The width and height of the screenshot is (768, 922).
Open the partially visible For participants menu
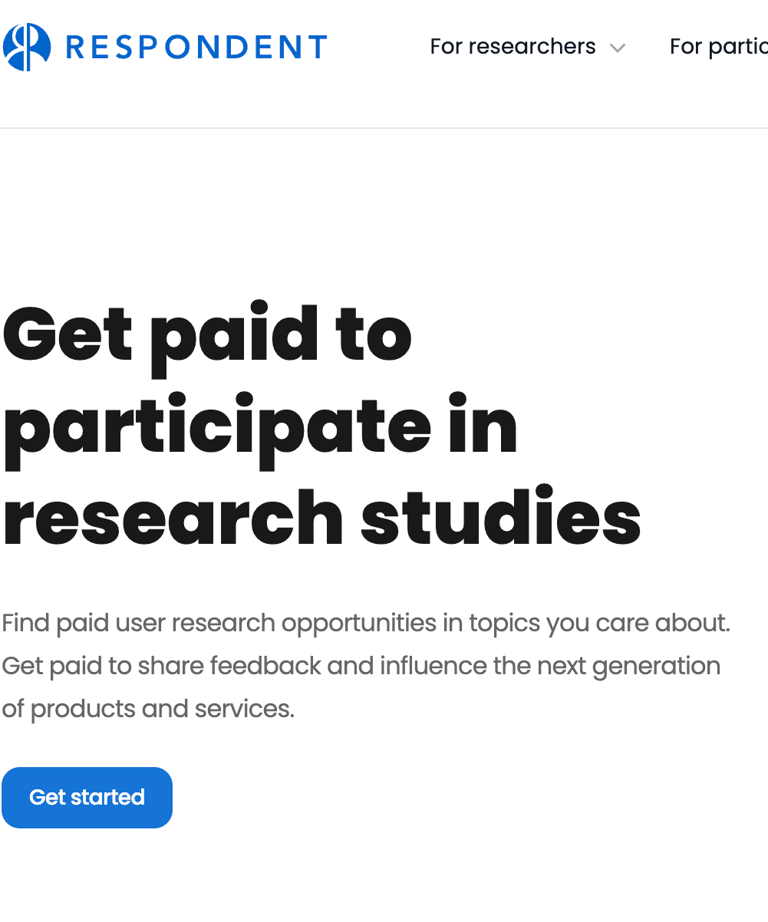pos(718,47)
